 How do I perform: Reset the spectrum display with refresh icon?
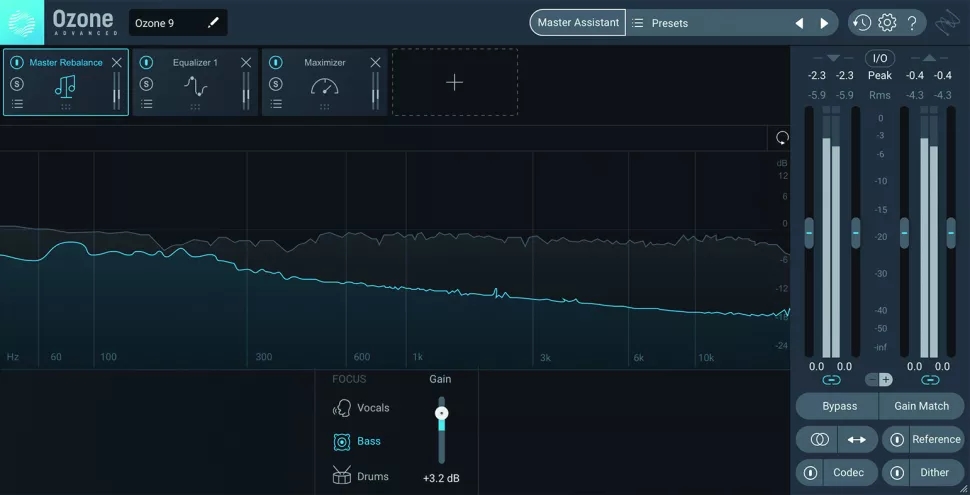pos(782,138)
